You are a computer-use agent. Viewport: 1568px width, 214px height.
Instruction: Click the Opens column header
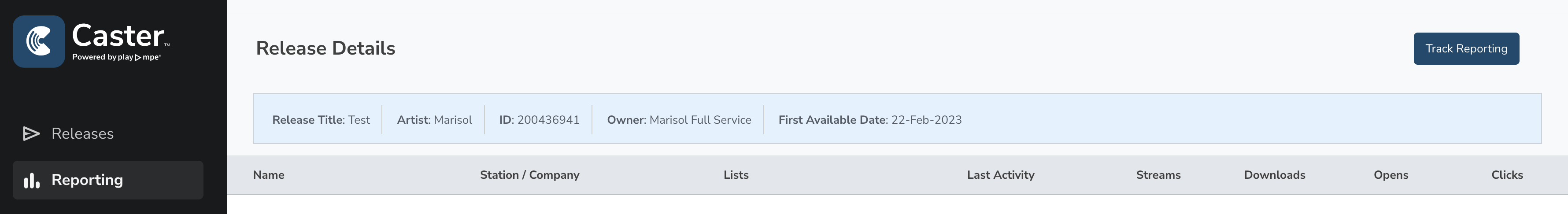[1391, 175]
